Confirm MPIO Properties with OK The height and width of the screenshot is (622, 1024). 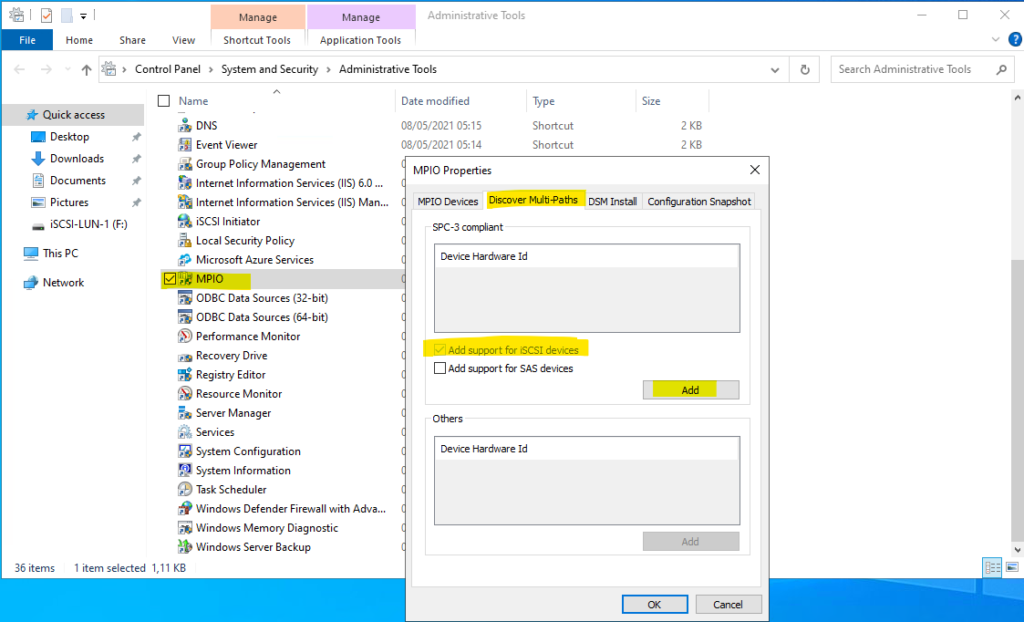[654, 604]
